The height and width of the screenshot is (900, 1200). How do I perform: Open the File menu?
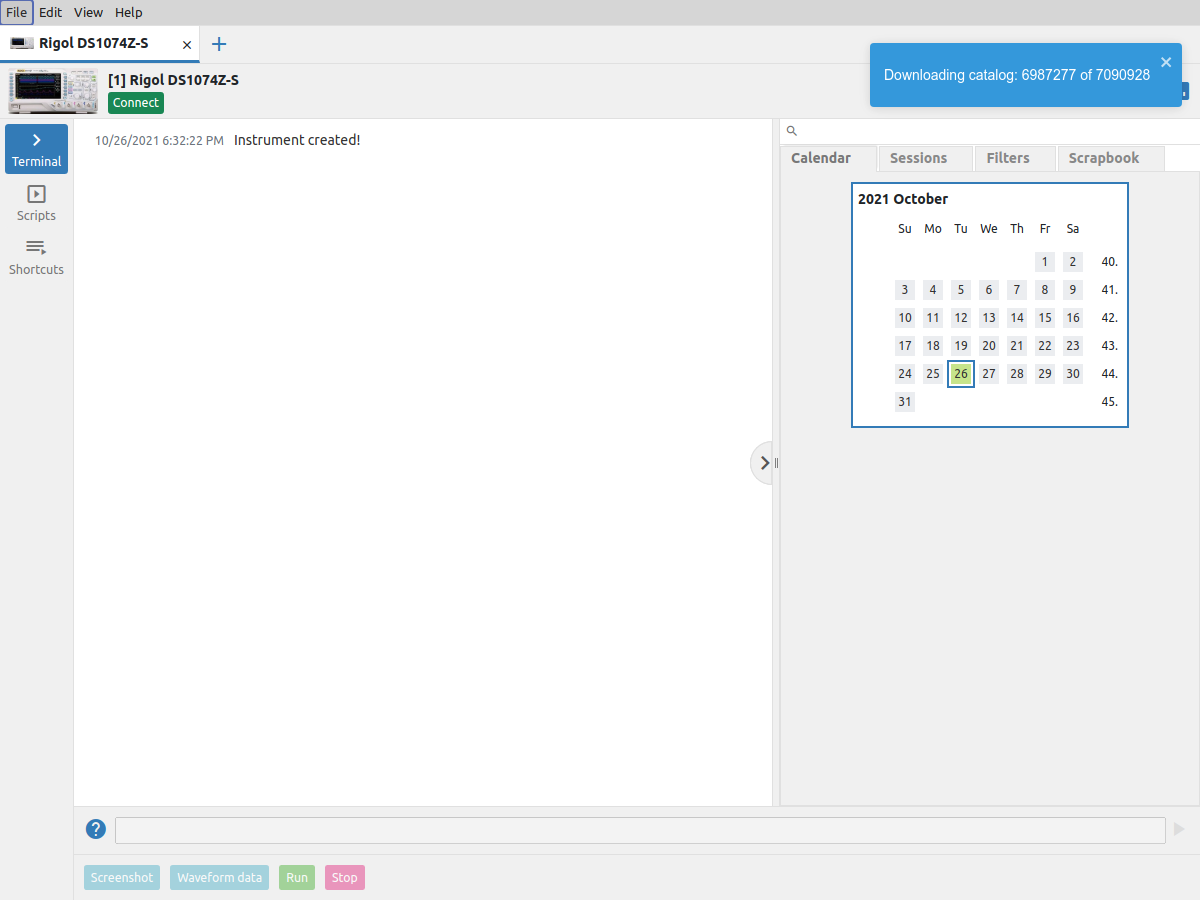[x=17, y=12]
